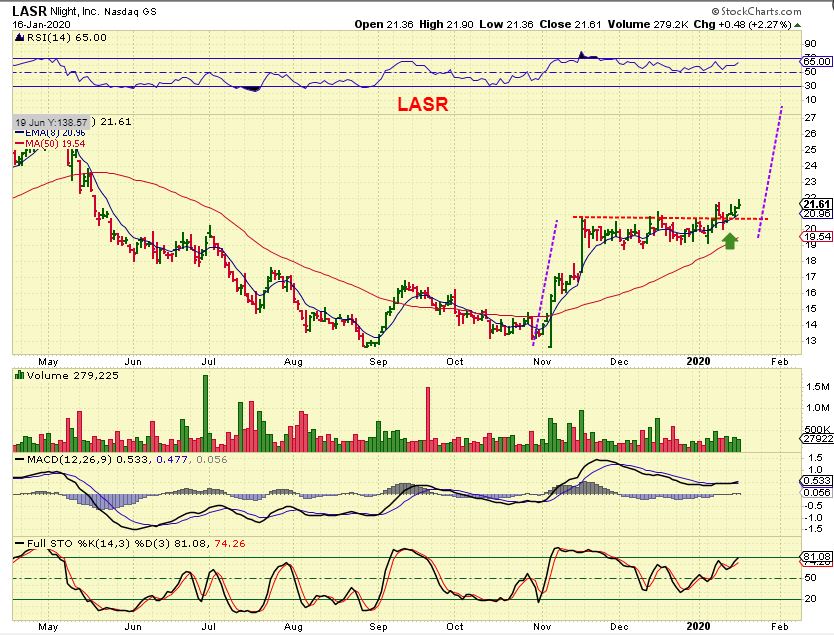Click the Close 21.61 value in the header
This screenshot has height=635, width=834.
pyautogui.click(x=570, y=24)
